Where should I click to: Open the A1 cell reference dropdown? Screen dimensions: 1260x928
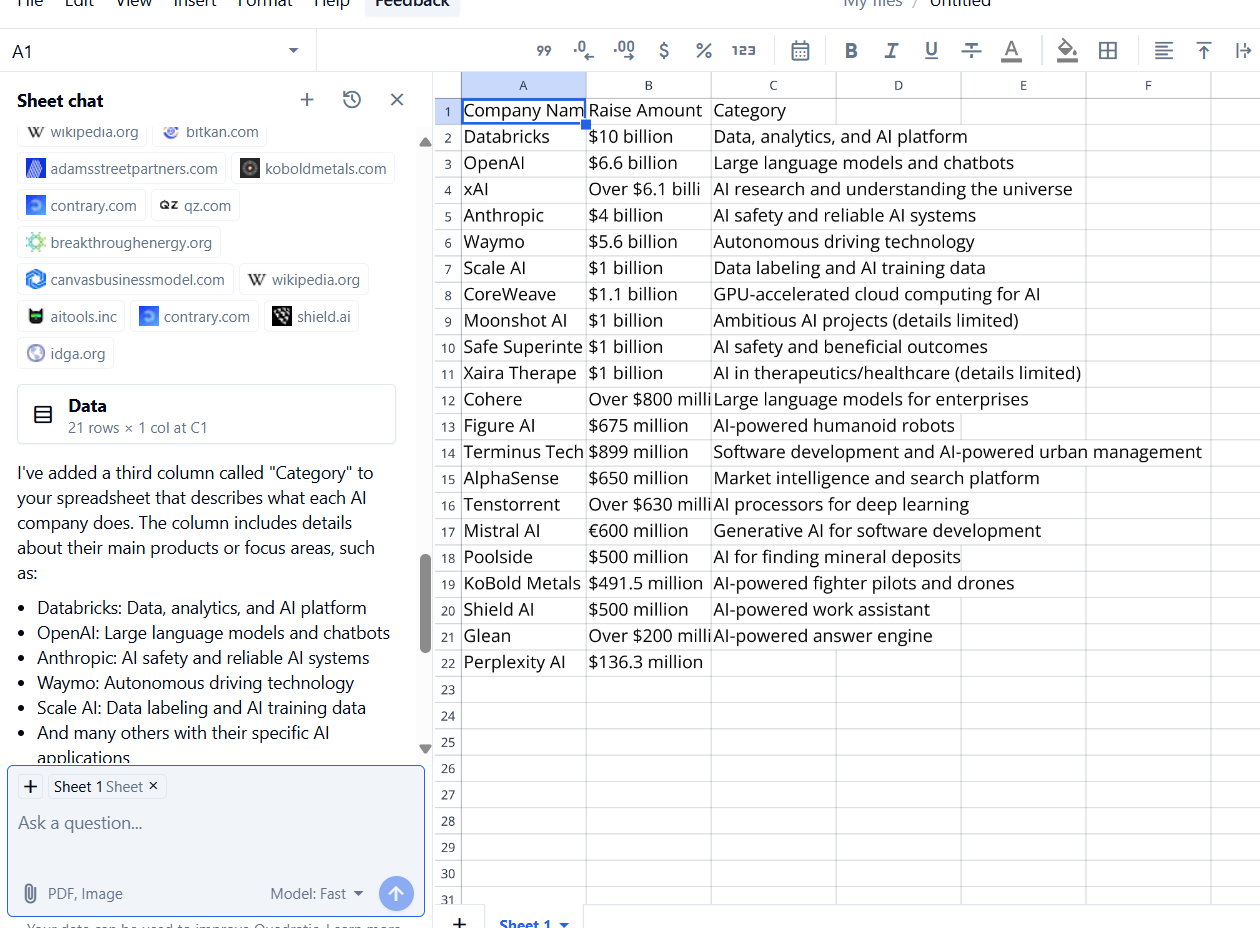(293, 51)
